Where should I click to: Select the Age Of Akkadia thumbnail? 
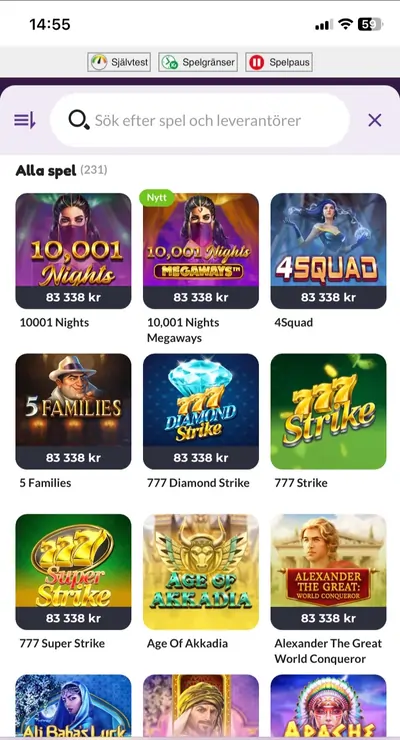200,572
